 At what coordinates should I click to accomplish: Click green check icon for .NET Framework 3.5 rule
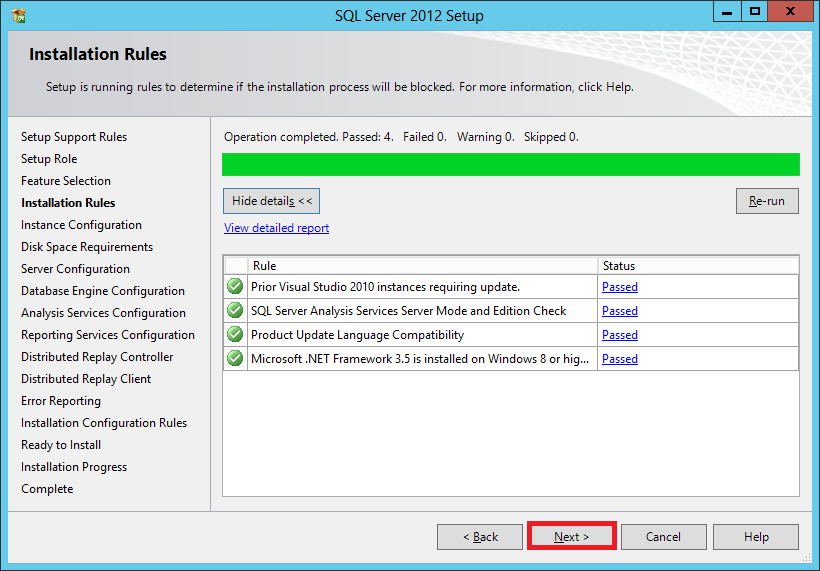pos(235,359)
